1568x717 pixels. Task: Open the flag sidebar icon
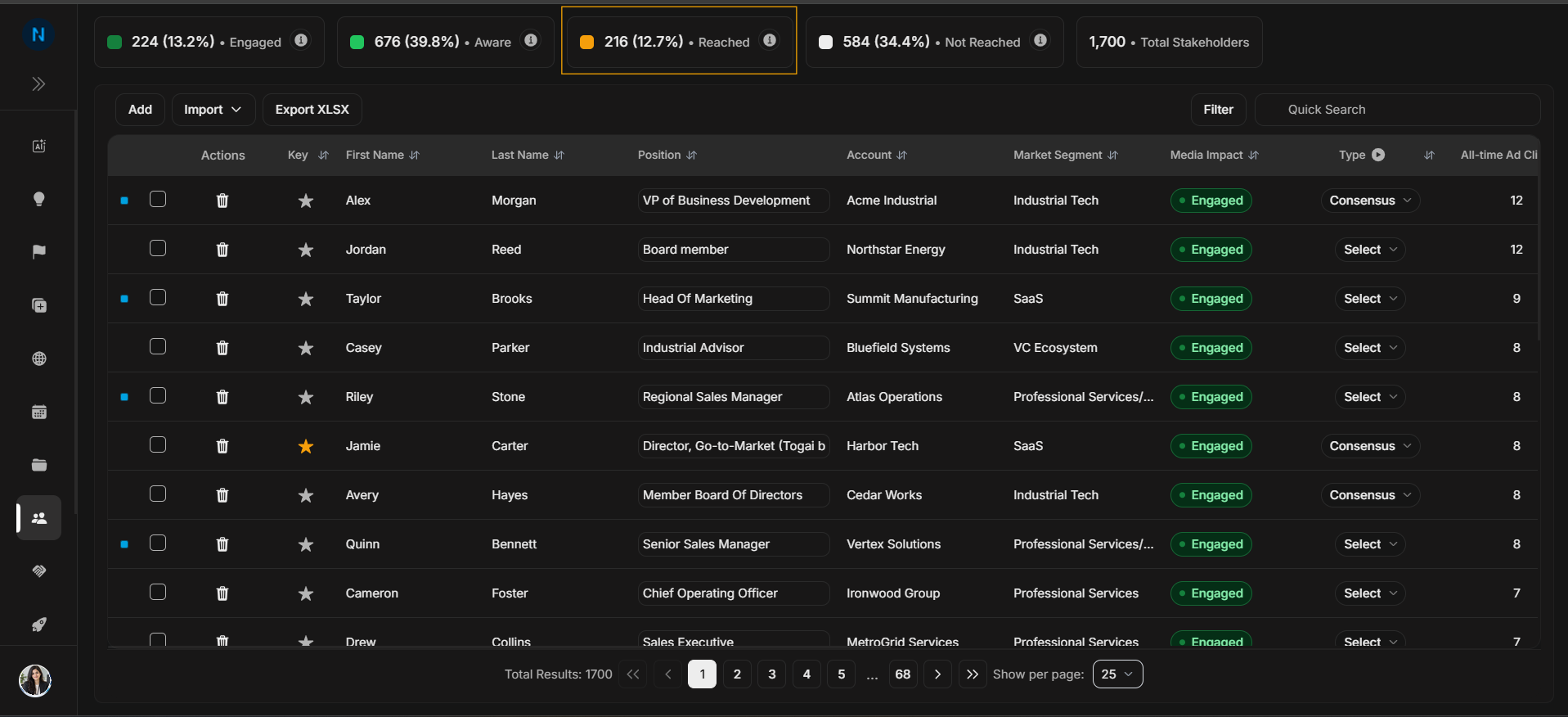pyautogui.click(x=38, y=252)
